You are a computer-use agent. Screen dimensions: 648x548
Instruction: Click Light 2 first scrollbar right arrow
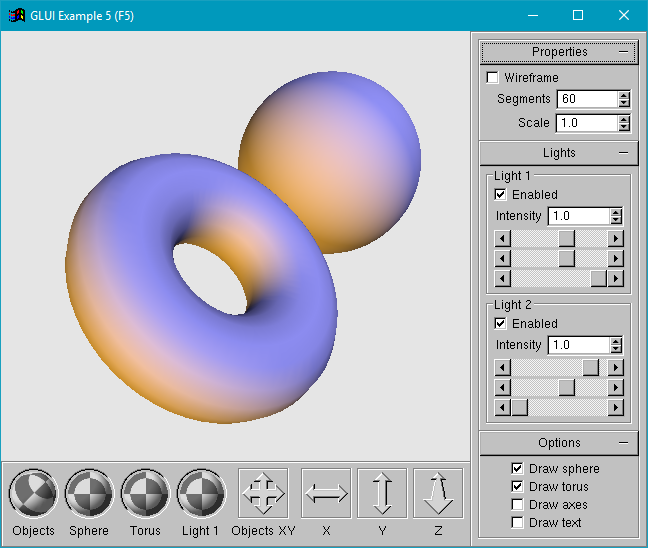point(615,367)
